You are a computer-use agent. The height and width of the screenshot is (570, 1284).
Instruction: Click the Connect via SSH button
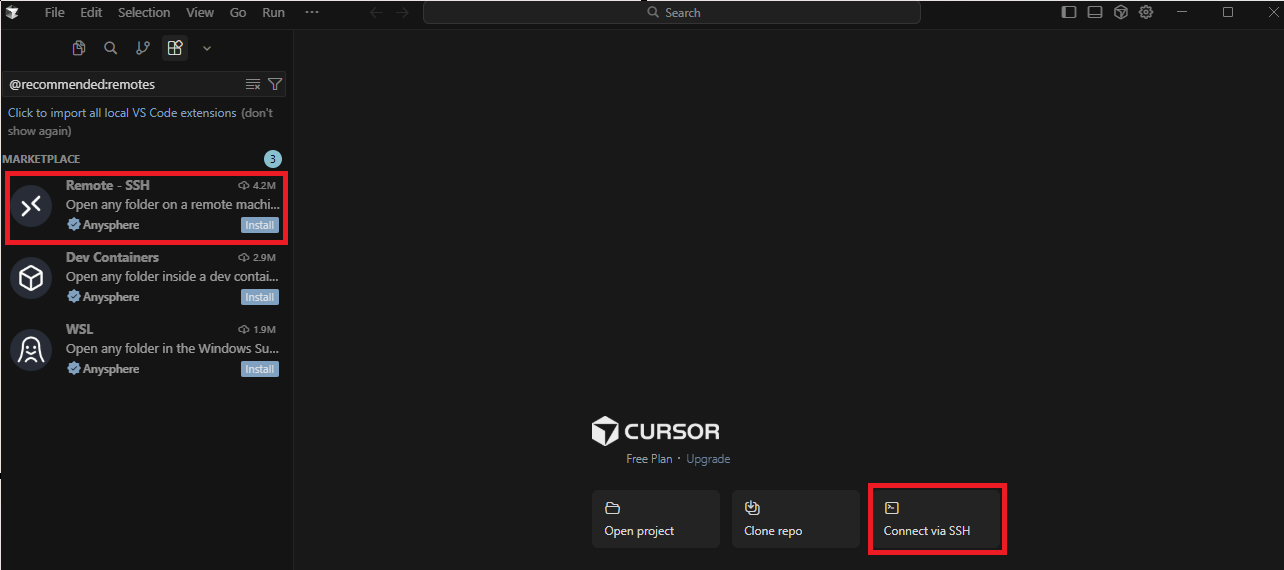[x=936, y=519]
